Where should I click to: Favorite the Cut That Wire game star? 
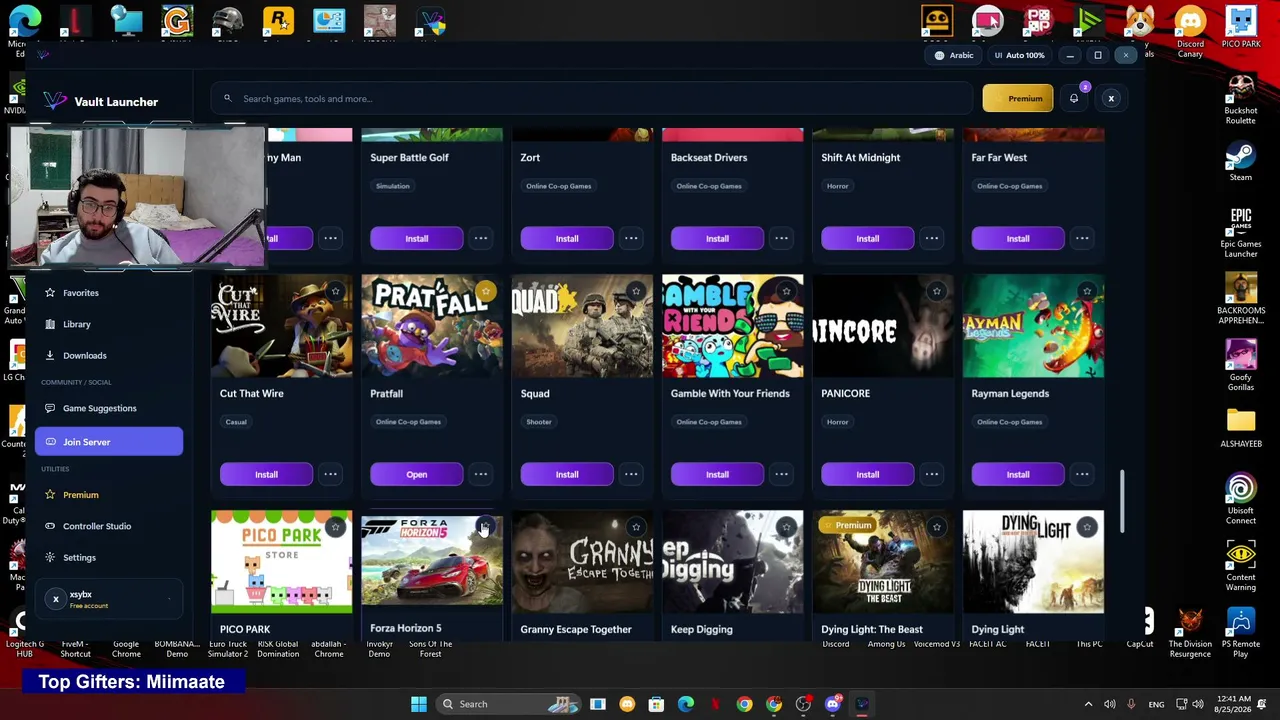pos(335,291)
